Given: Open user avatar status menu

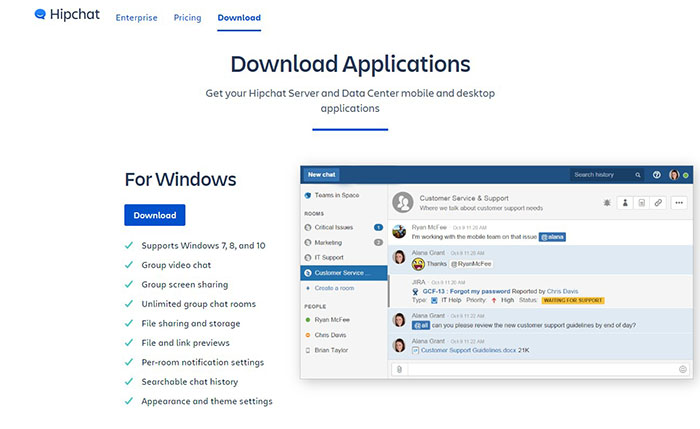Looking at the screenshot, I should click(676, 175).
